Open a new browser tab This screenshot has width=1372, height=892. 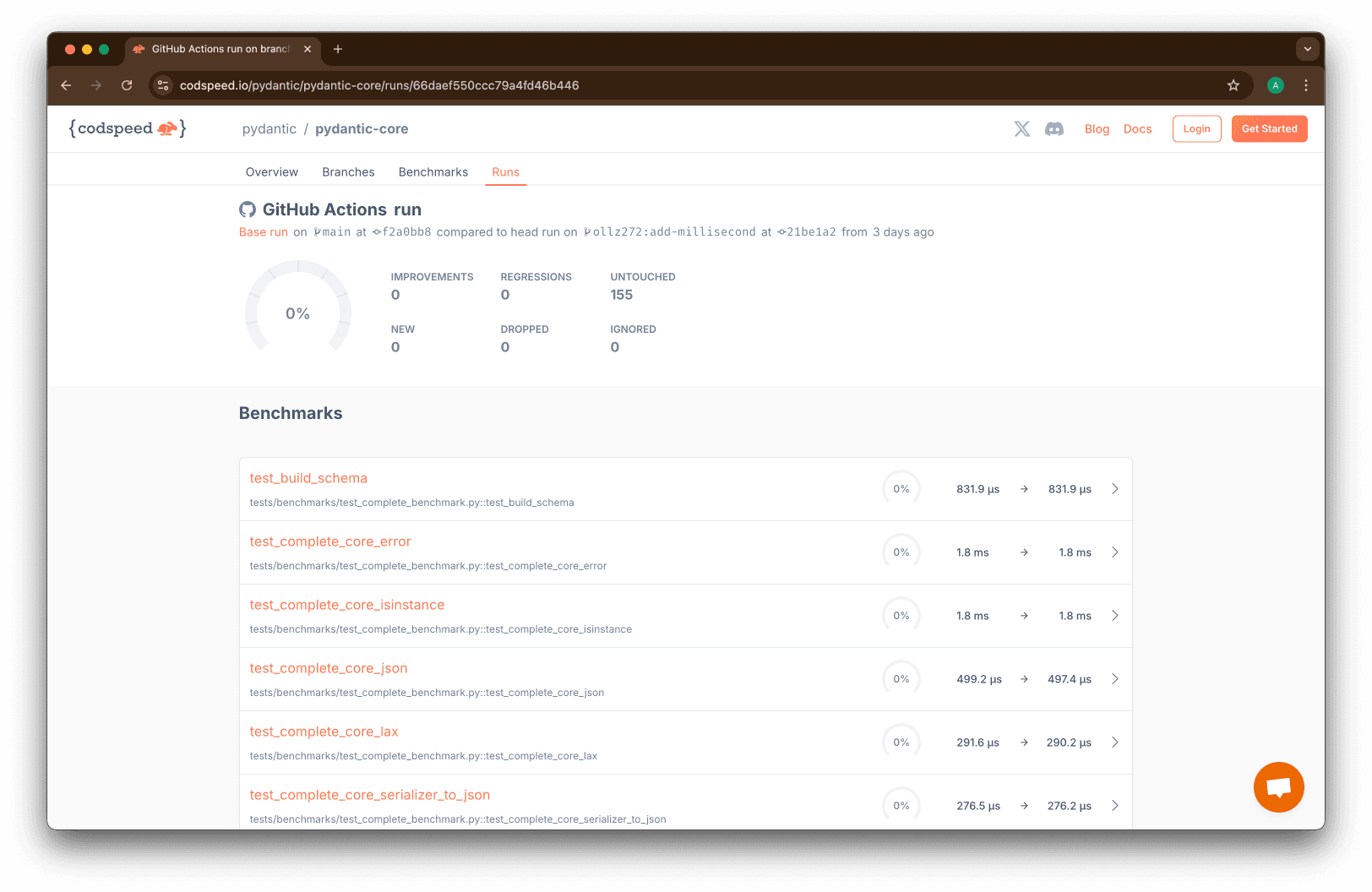coord(338,49)
